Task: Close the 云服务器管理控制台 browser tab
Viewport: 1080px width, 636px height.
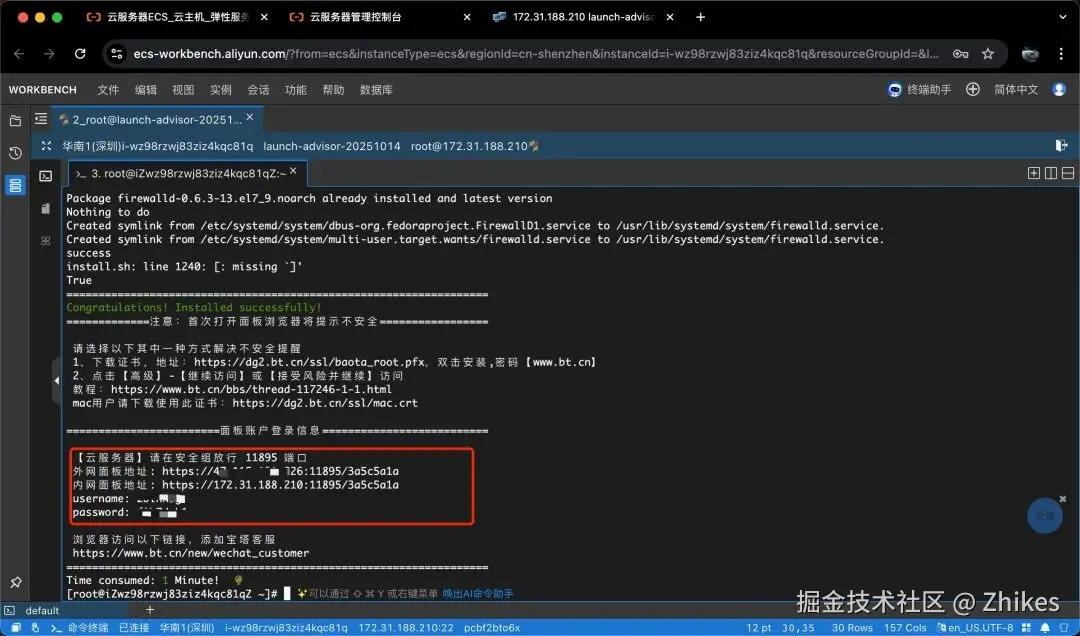Action: 467,17
